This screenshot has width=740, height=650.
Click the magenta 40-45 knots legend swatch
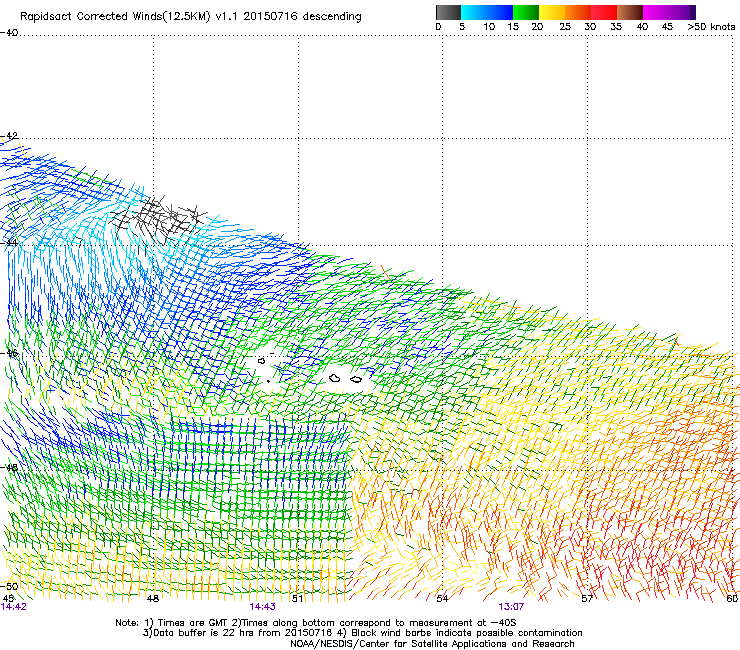click(656, 12)
